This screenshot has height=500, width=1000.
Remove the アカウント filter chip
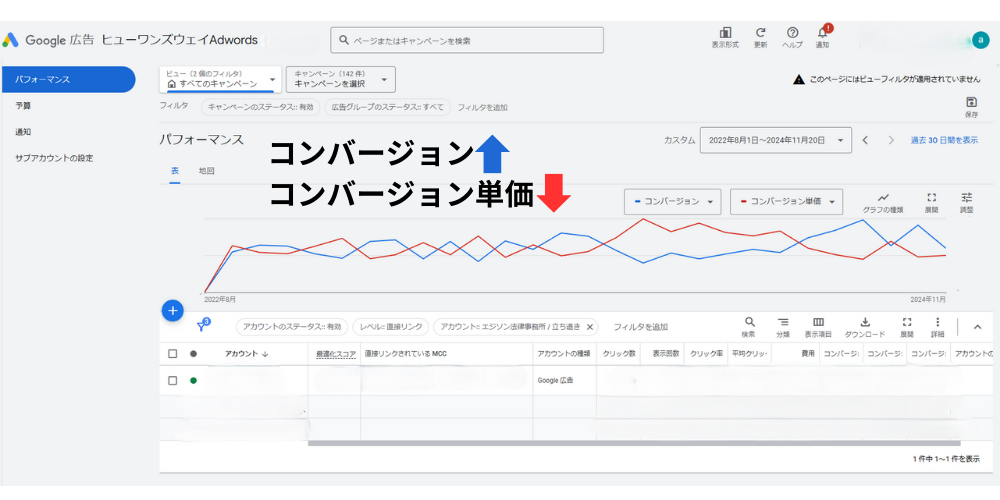[x=590, y=327]
